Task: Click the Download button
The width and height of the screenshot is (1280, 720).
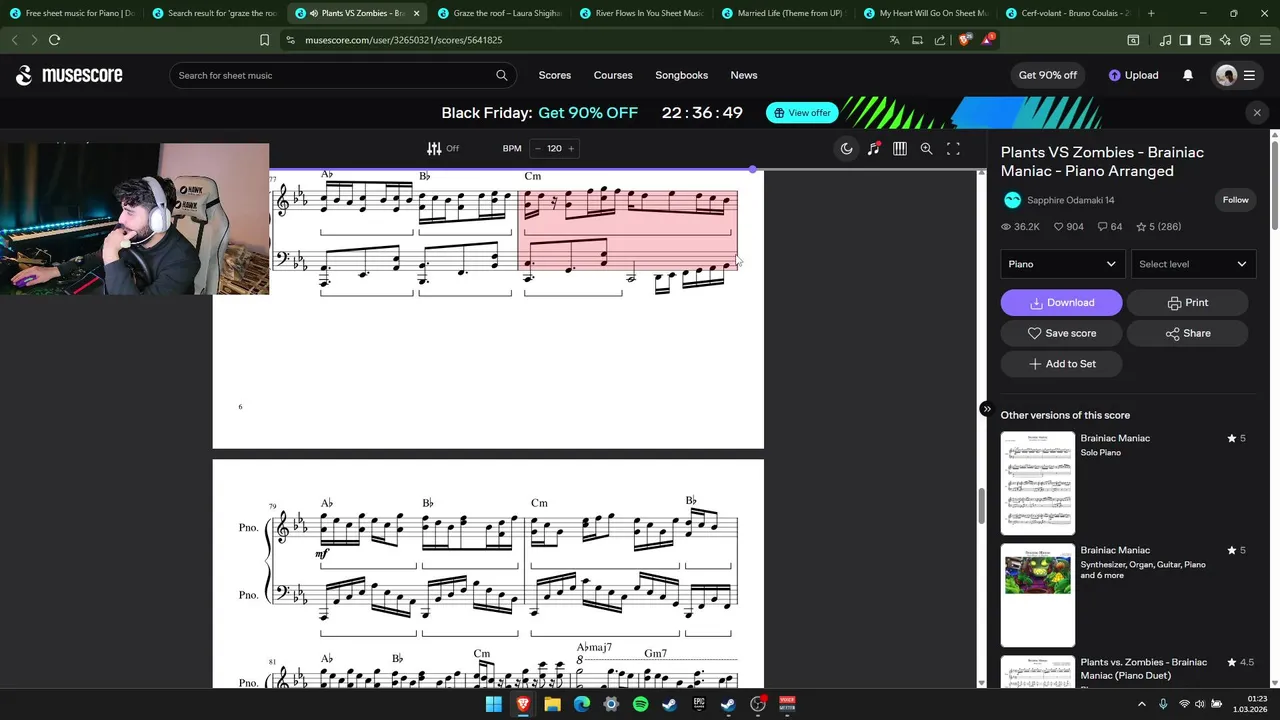Action: [1061, 303]
